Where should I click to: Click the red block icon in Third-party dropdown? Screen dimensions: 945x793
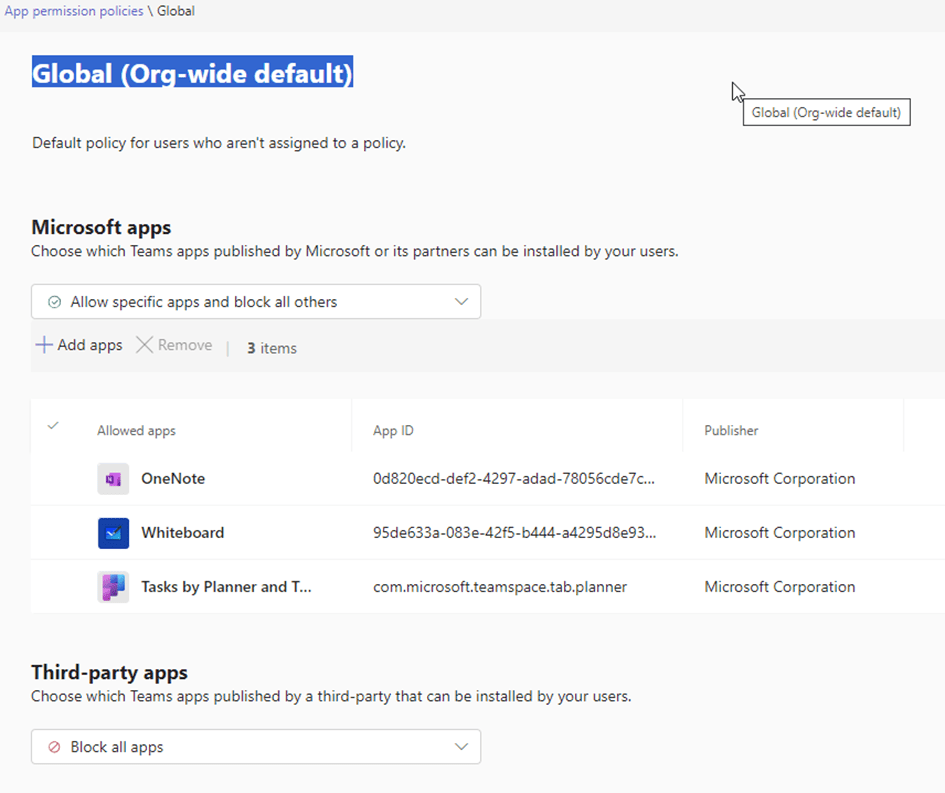tap(55, 747)
